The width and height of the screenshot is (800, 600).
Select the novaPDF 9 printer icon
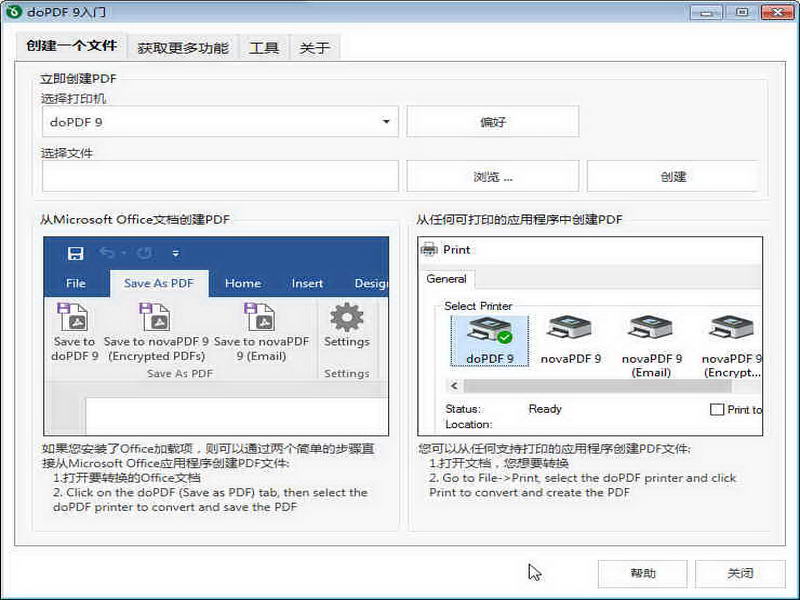pyautogui.click(x=569, y=328)
